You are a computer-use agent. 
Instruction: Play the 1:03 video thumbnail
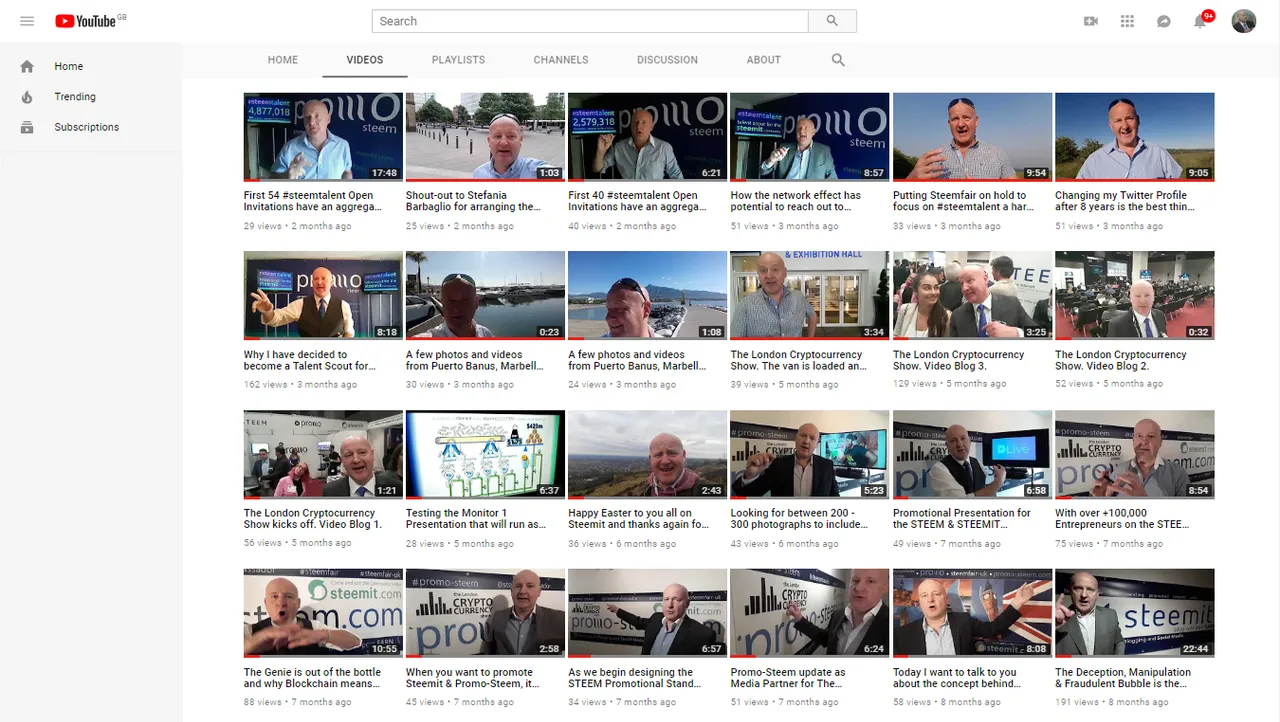click(x=485, y=137)
